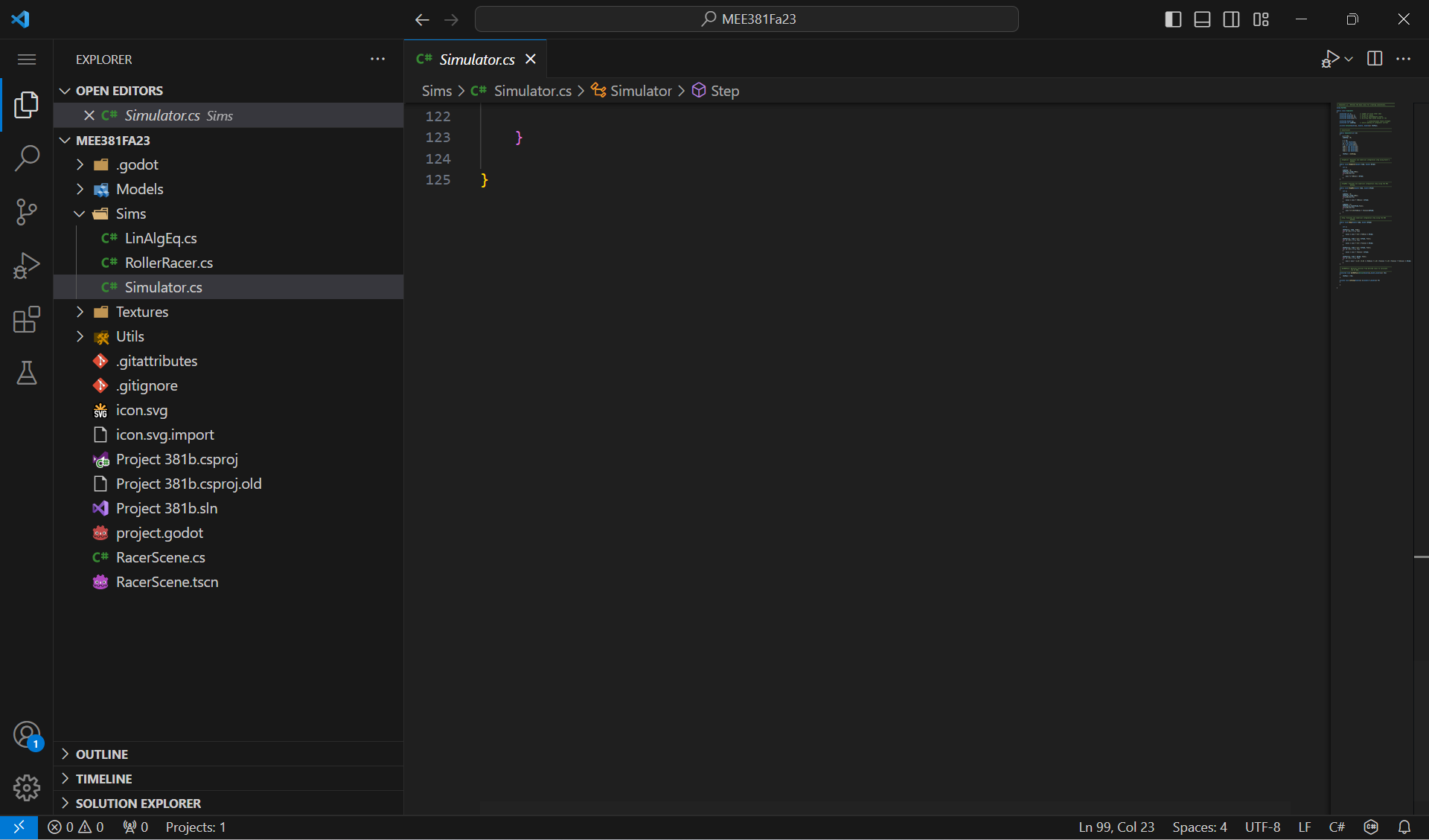Open the hamburger menu

(27, 59)
